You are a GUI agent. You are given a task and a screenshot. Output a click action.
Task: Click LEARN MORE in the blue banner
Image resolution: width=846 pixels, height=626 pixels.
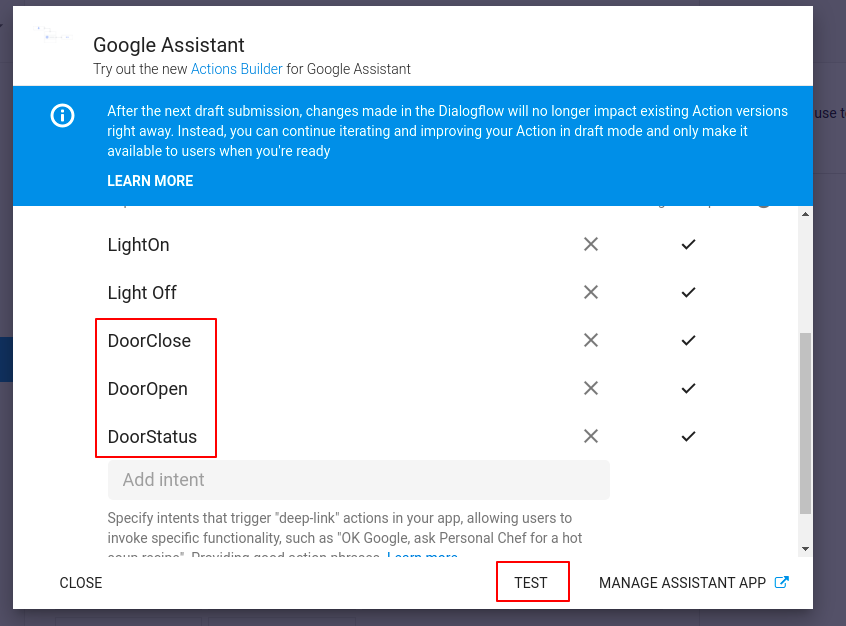(150, 181)
